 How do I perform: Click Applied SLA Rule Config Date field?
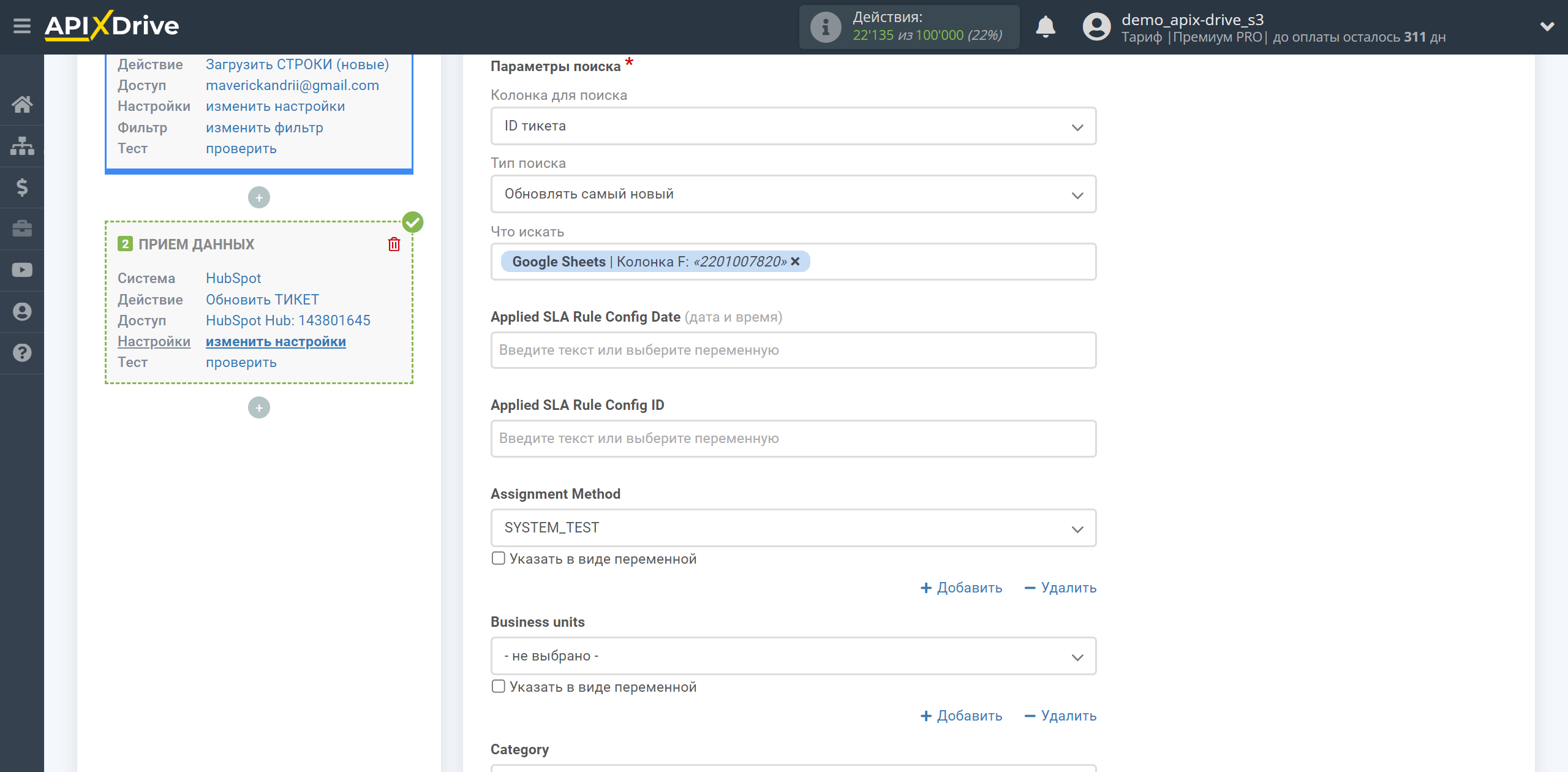point(793,350)
